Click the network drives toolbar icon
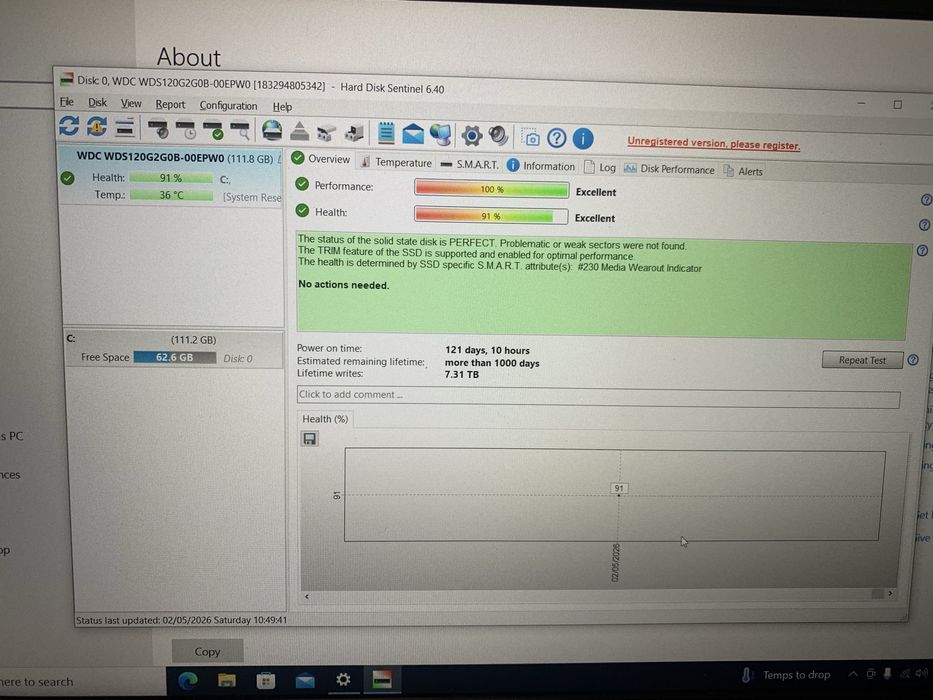 [325, 132]
